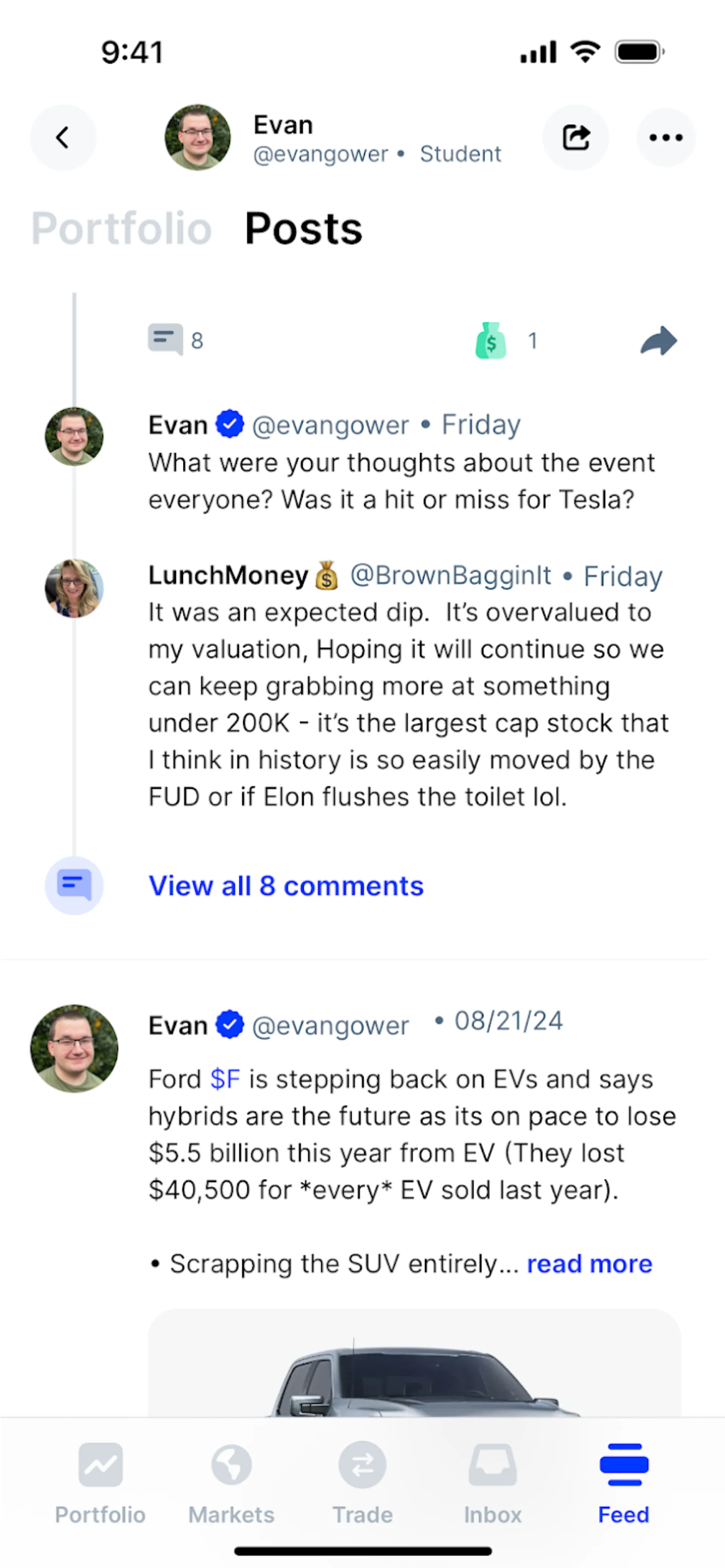Switch to the Portfolio heading tab
The height and width of the screenshot is (1568, 725).
coord(122,229)
